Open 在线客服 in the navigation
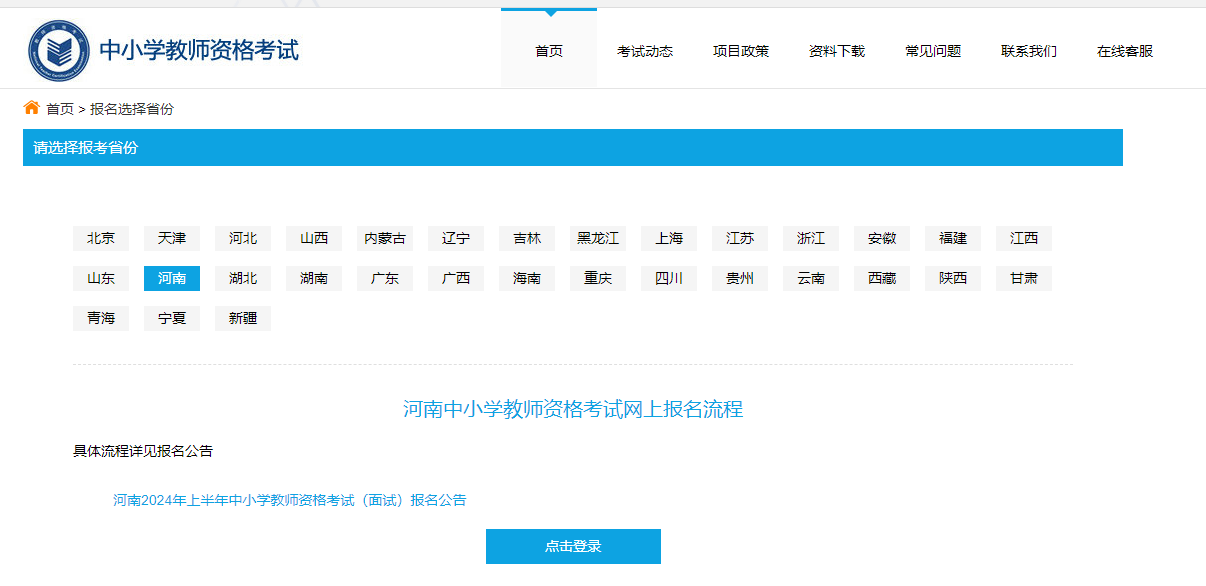 pos(1125,51)
